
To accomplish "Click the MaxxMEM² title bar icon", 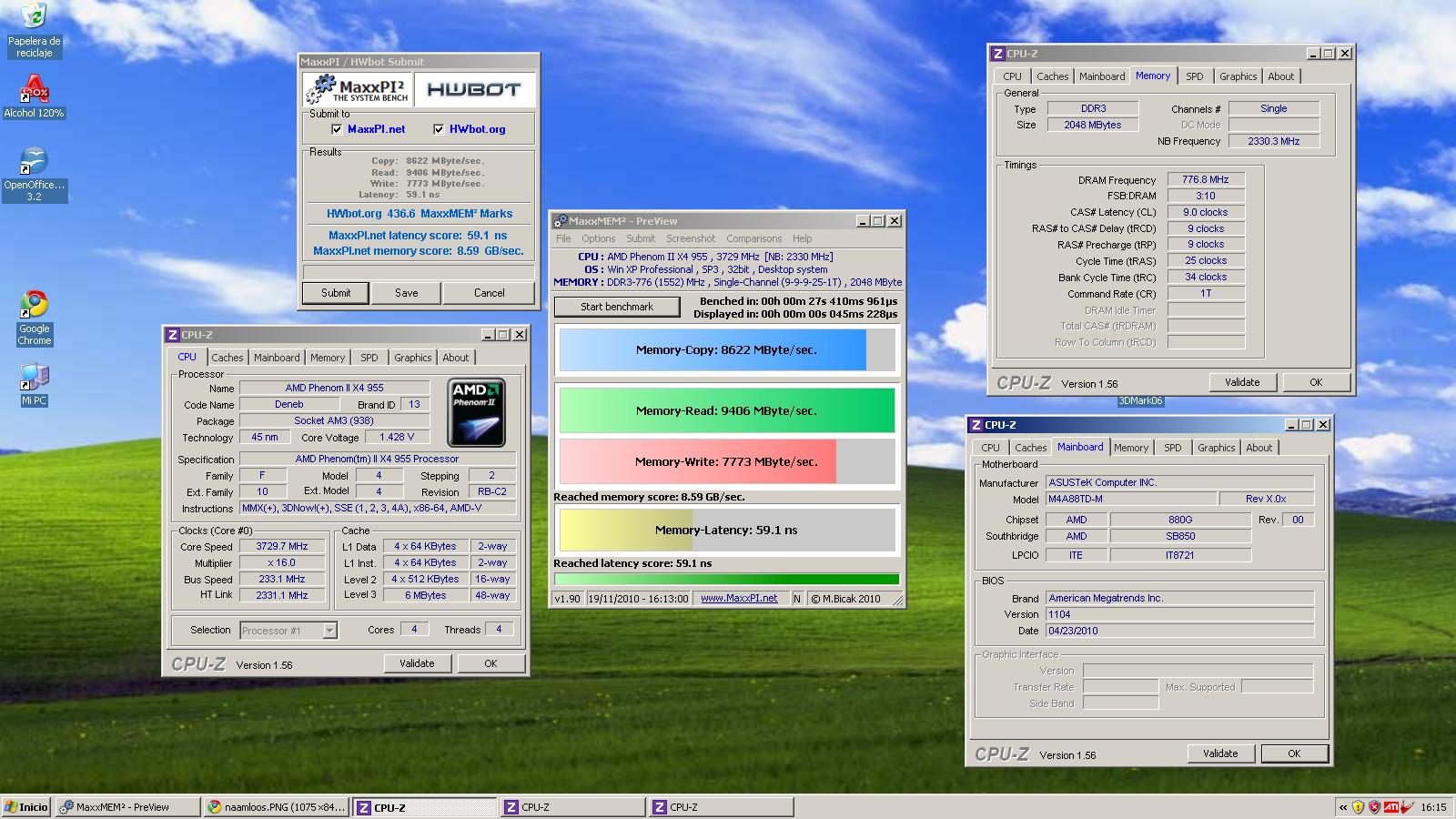I will (x=561, y=221).
